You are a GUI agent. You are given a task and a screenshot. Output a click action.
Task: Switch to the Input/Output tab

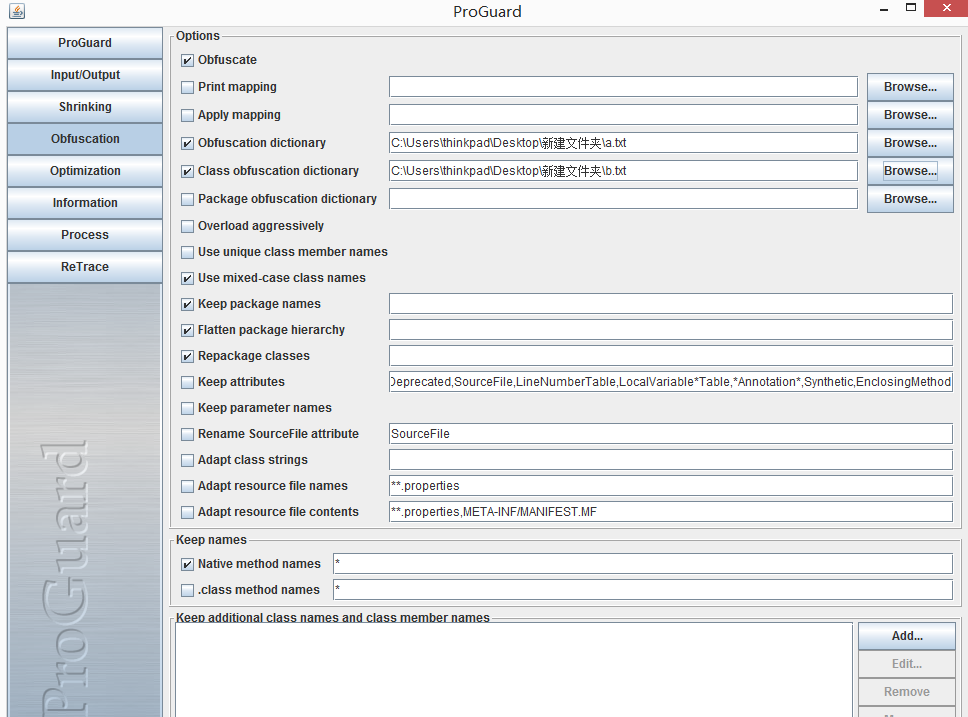point(85,75)
